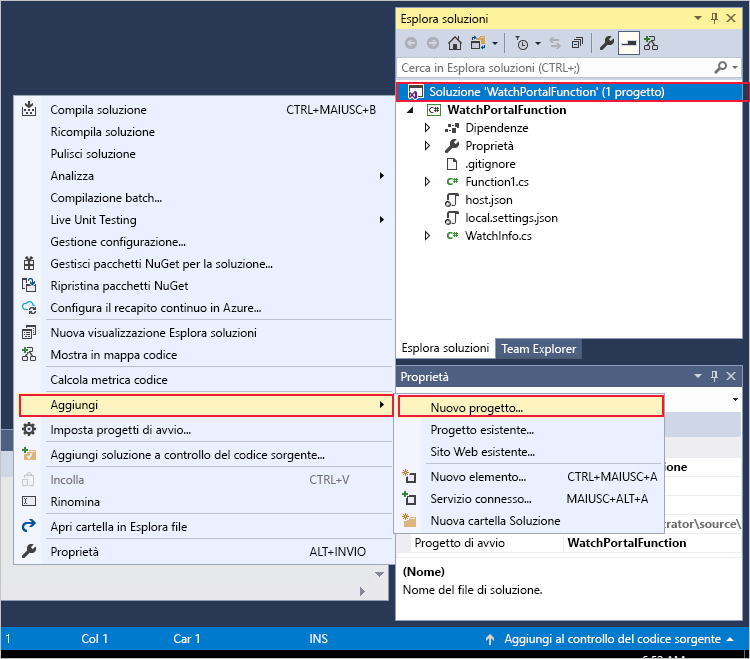750x659 pixels.
Task: Click the magnifier search icon in Esplora soluzioni
Action: (720, 67)
